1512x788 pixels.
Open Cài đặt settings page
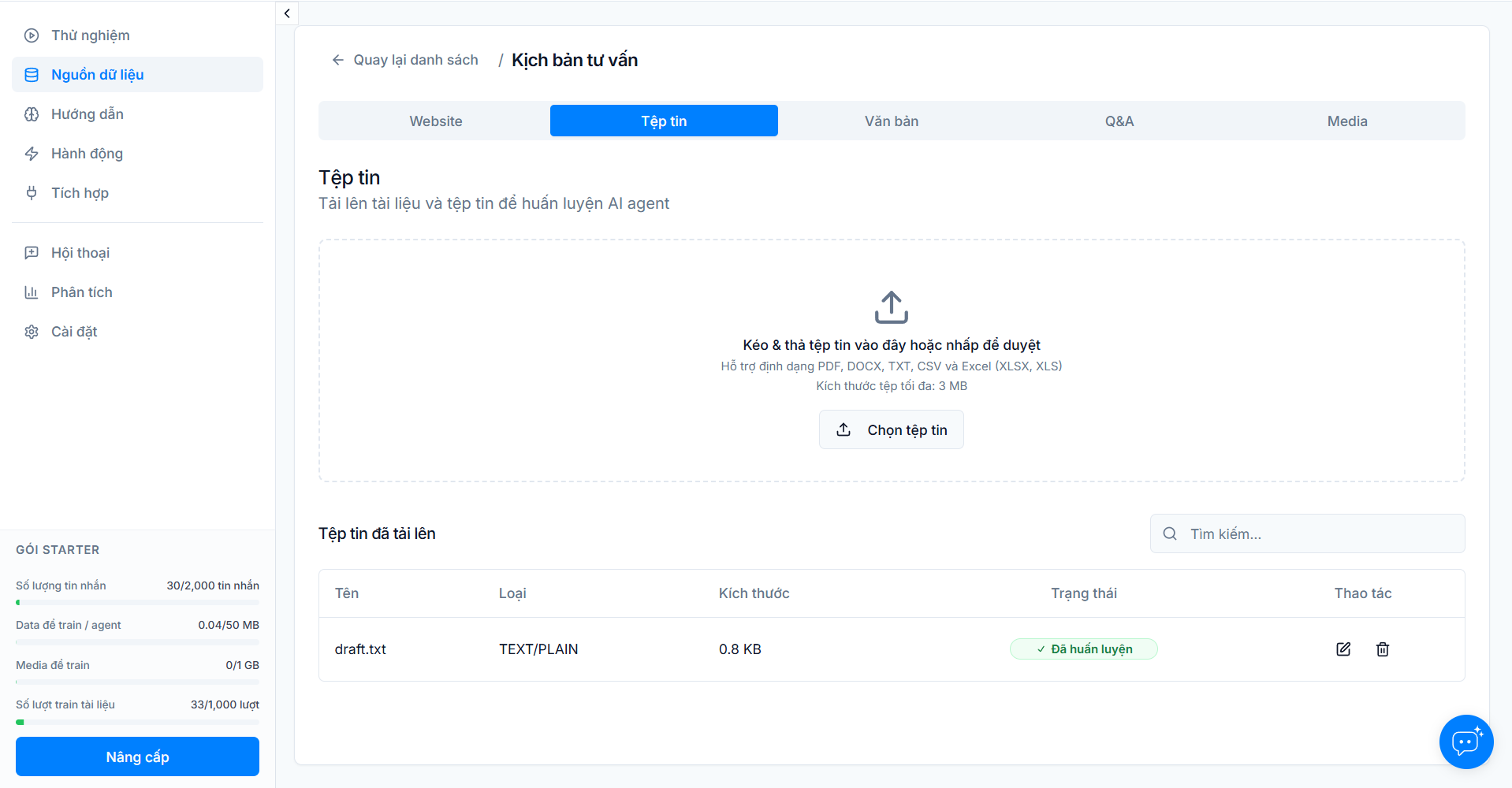pos(137,332)
